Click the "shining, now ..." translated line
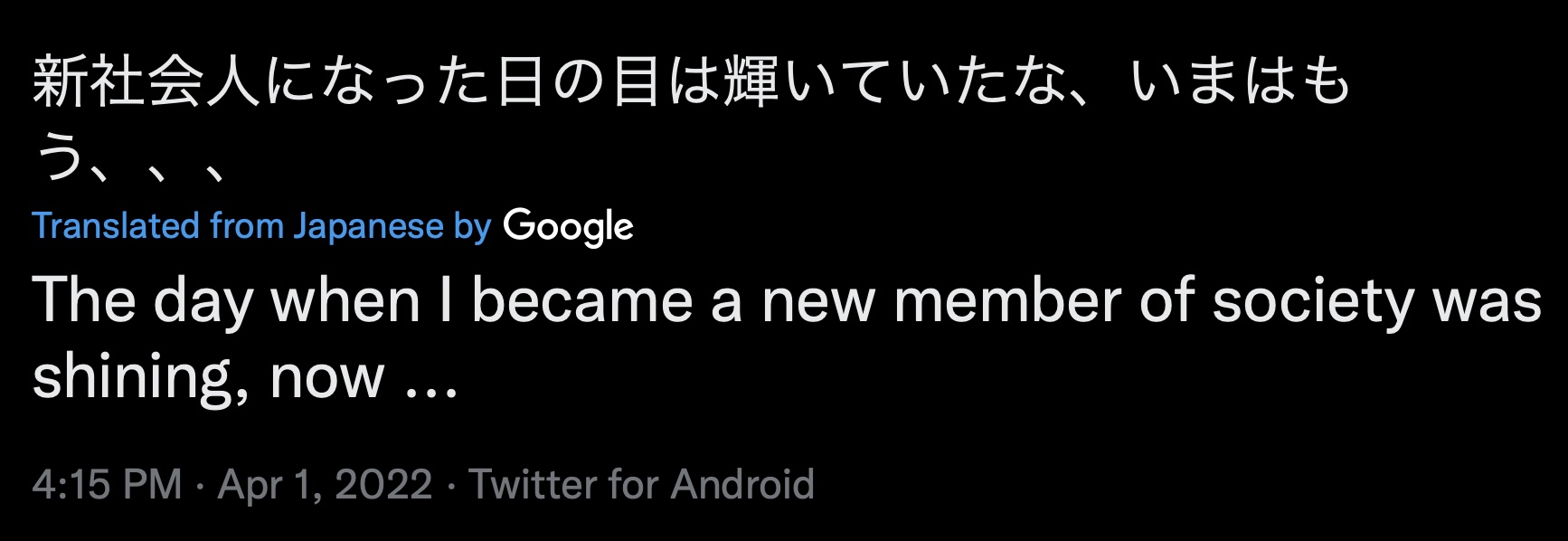Screen dimensions: 1568x541 click(245, 378)
